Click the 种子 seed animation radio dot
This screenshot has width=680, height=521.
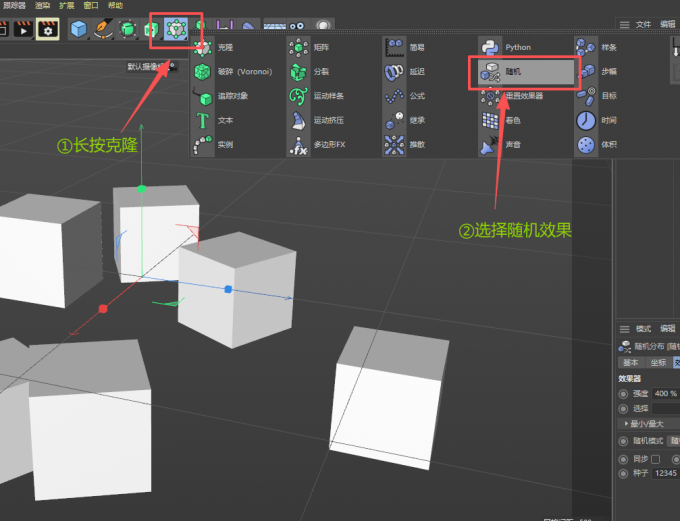pos(623,473)
